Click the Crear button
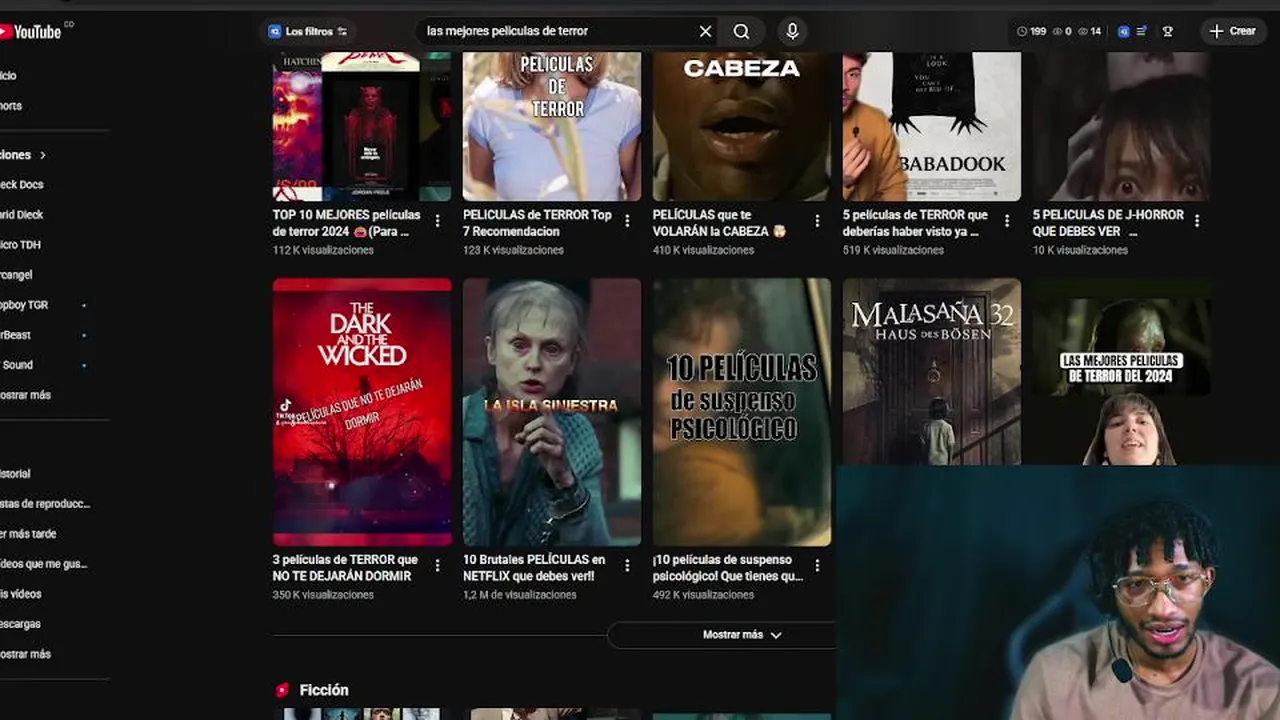This screenshot has width=1280, height=720. pos(1232,31)
